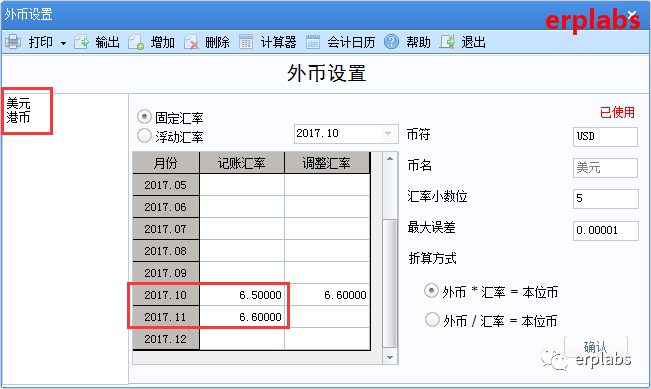Image resolution: width=651 pixels, height=389 pixels.
Task: Select month row 2017.07
Action: pyautogui.click(x=166, y=229)
